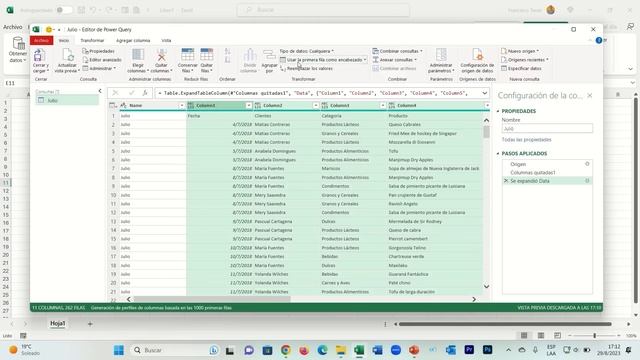The width and height of the screenshot is (640, 360).
Task: Open the Anexar consultas dropdown
Action: coord(395,60)
